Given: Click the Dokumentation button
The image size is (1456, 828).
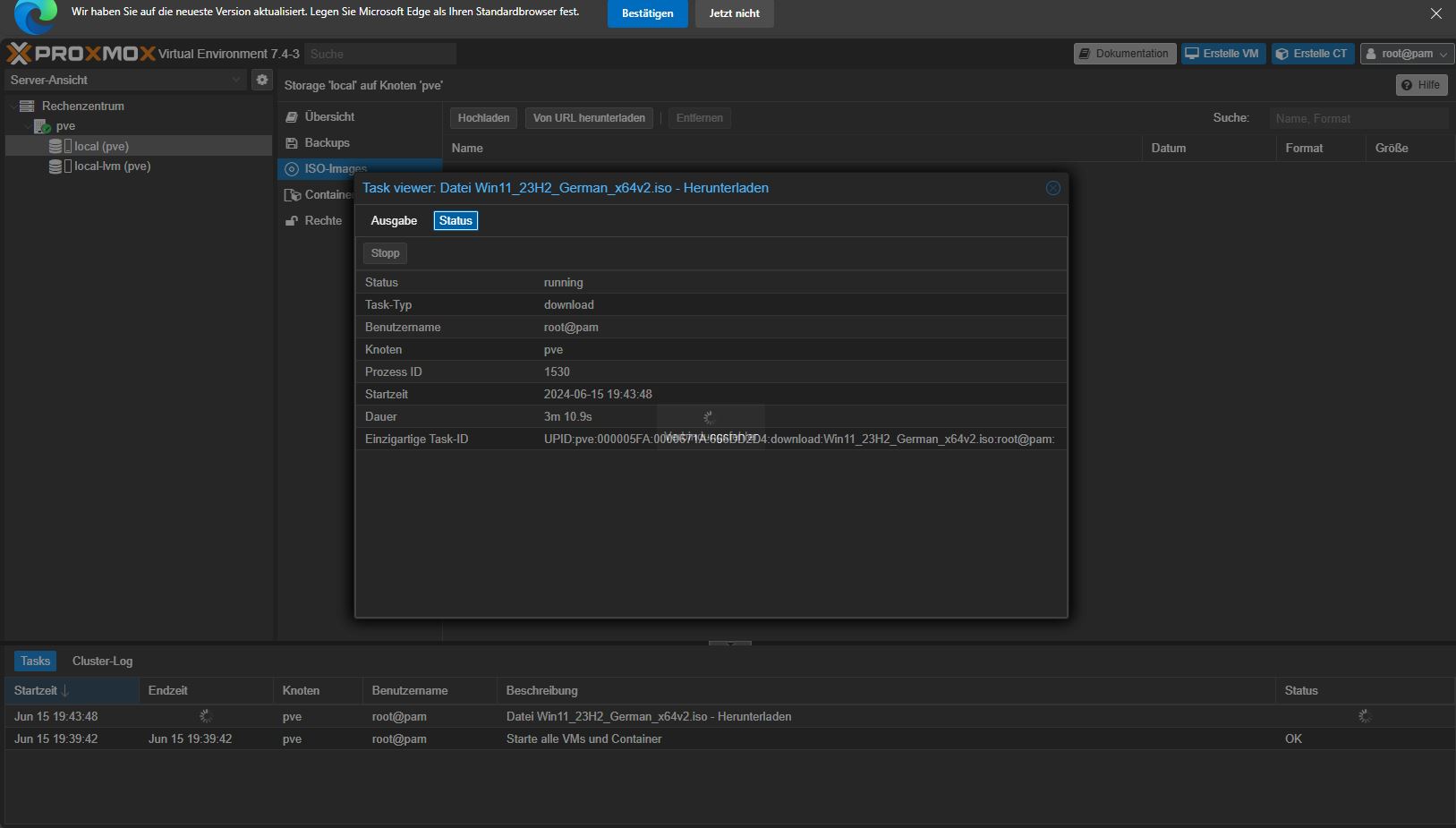Looking at the screenshot, I should [x=1125, y=54].
